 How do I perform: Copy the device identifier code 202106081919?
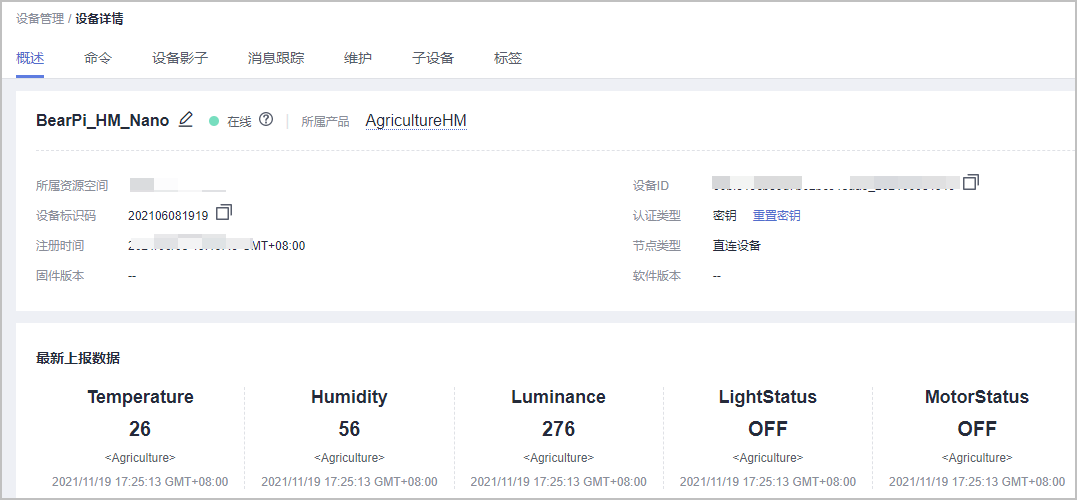(224, 212)
